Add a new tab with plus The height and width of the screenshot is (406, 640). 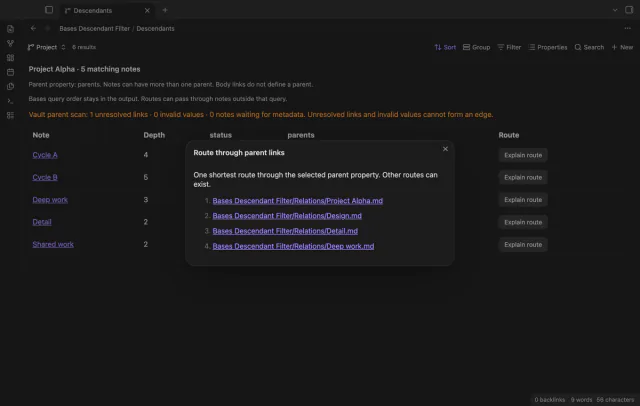coord(165,10)
